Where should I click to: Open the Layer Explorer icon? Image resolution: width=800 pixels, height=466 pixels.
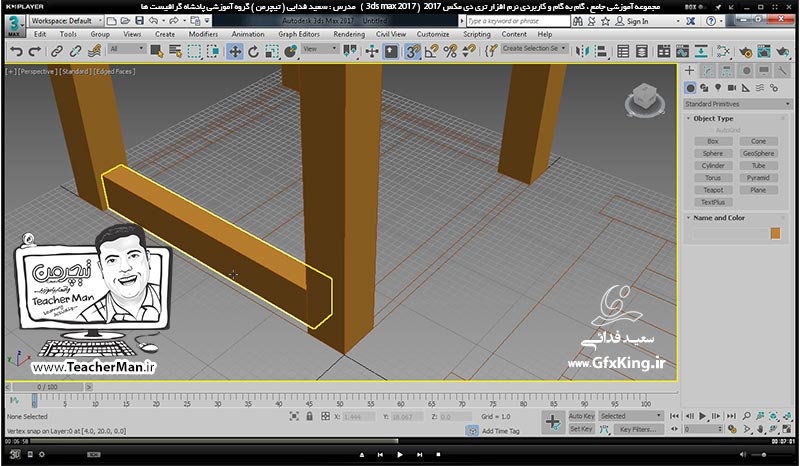tap(642, 51)
